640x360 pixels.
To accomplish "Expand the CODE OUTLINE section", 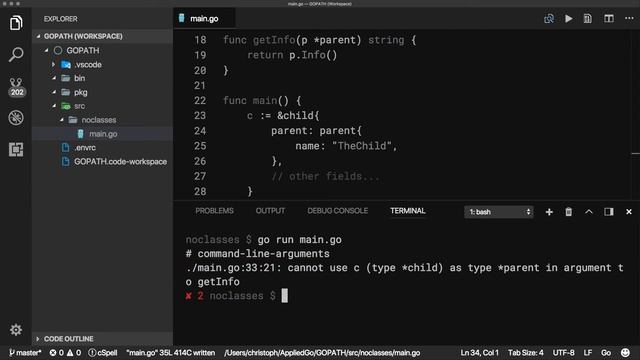I will (x=102, y=339).
